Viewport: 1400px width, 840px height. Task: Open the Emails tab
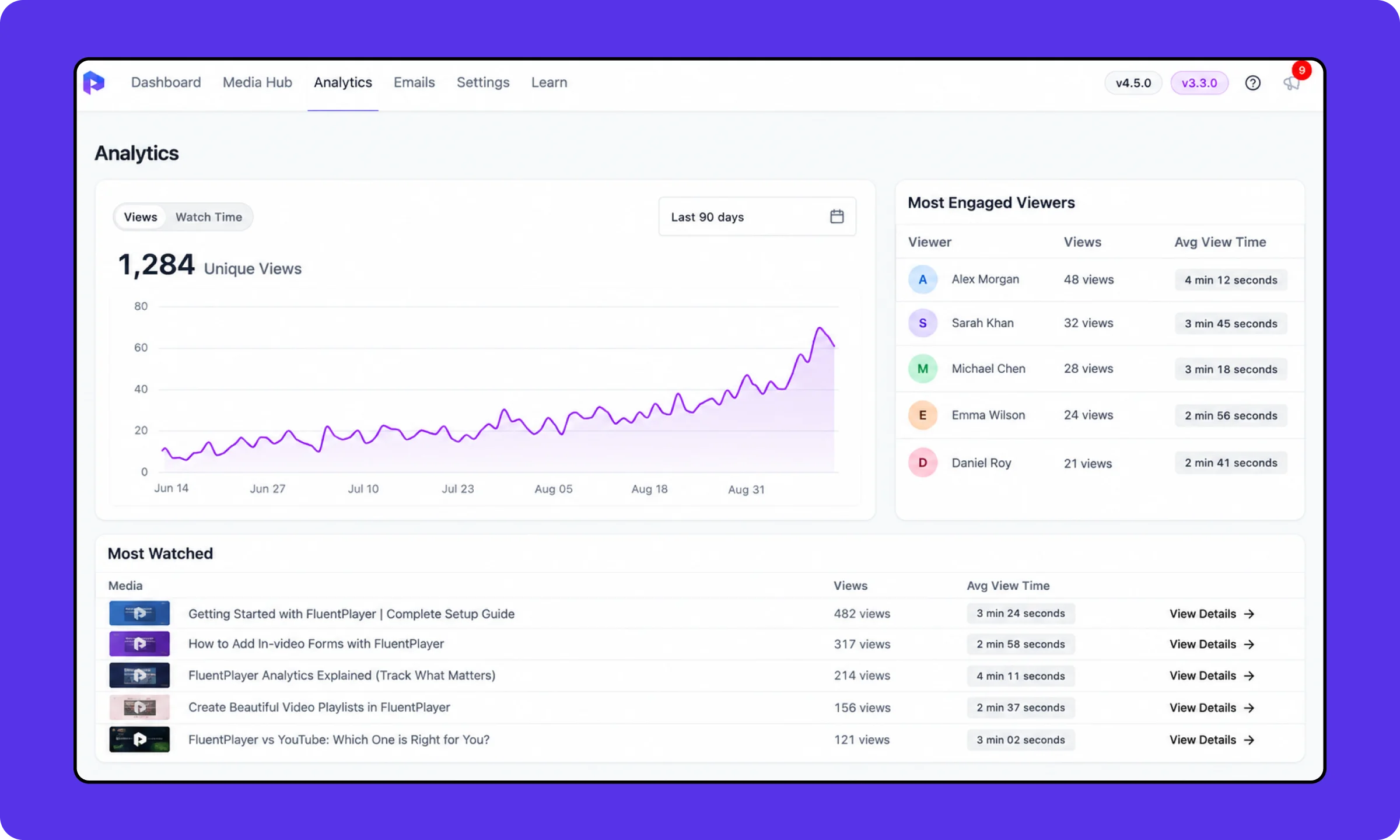pos(414,82)
